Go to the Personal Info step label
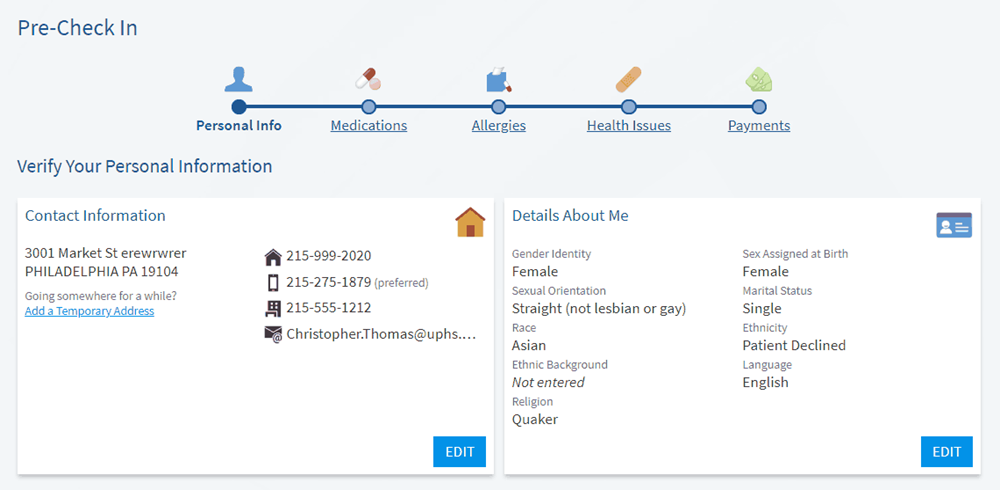 click(239, 126)
